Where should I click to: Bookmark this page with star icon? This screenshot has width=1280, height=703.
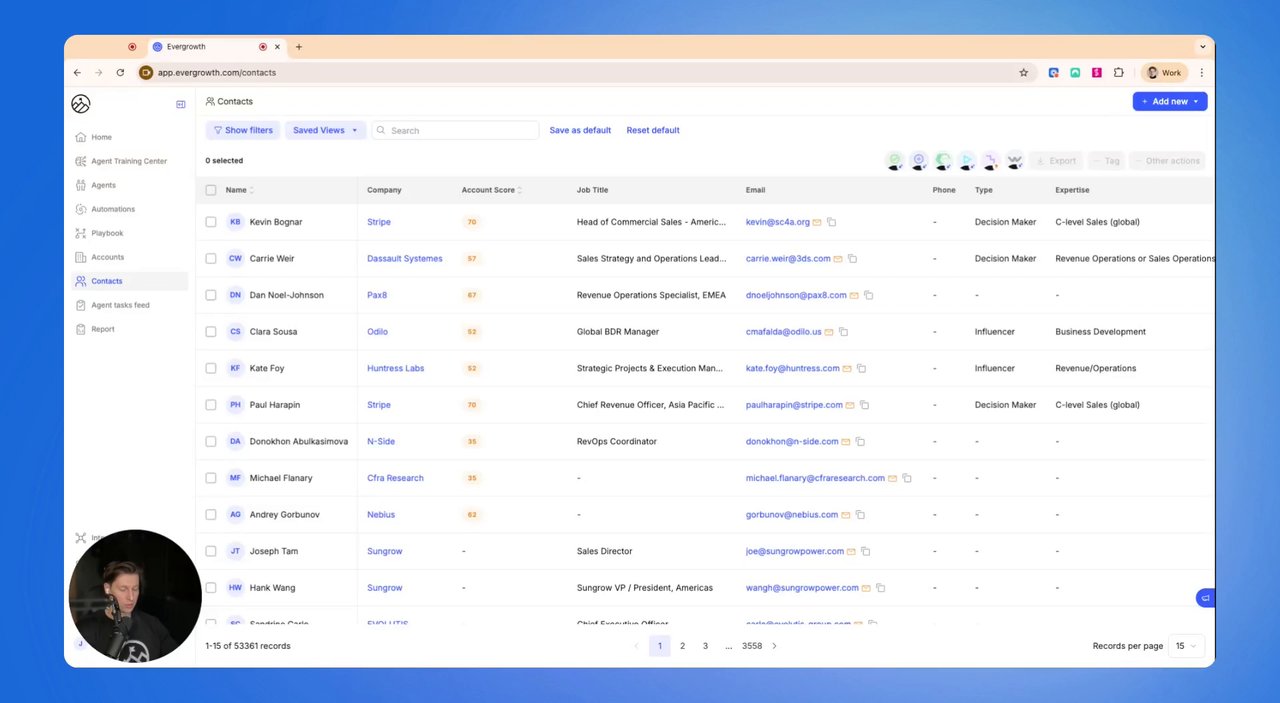(1023, 73)
